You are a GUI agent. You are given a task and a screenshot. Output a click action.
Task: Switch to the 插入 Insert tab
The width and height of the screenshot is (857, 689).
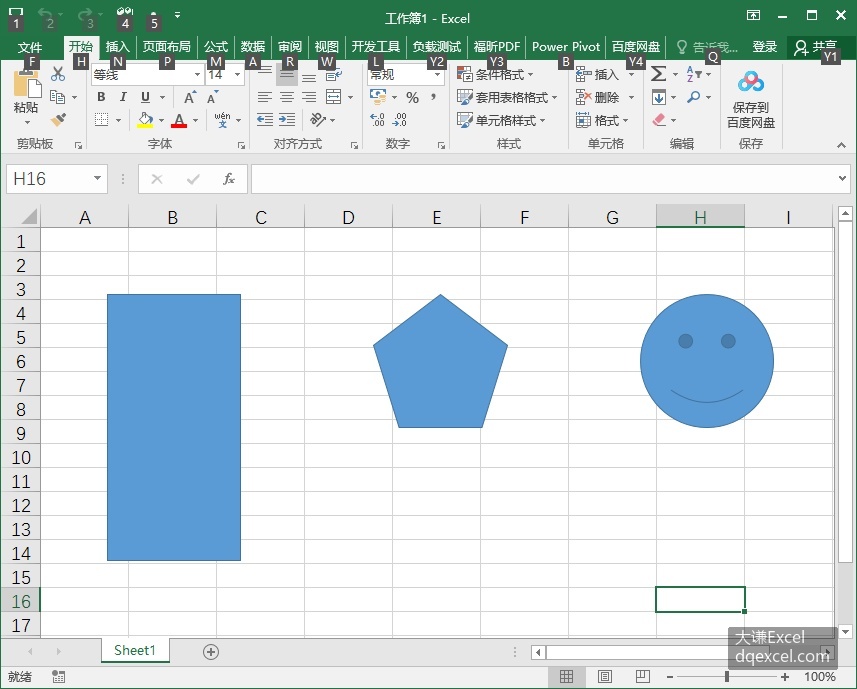(118, 47)
